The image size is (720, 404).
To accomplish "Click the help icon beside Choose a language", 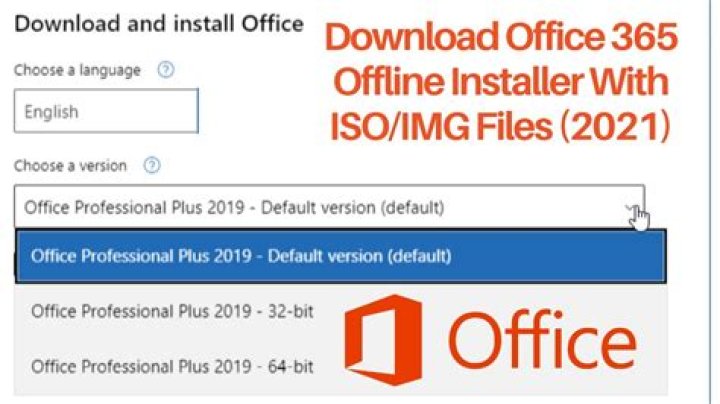I will pos(166,70).
